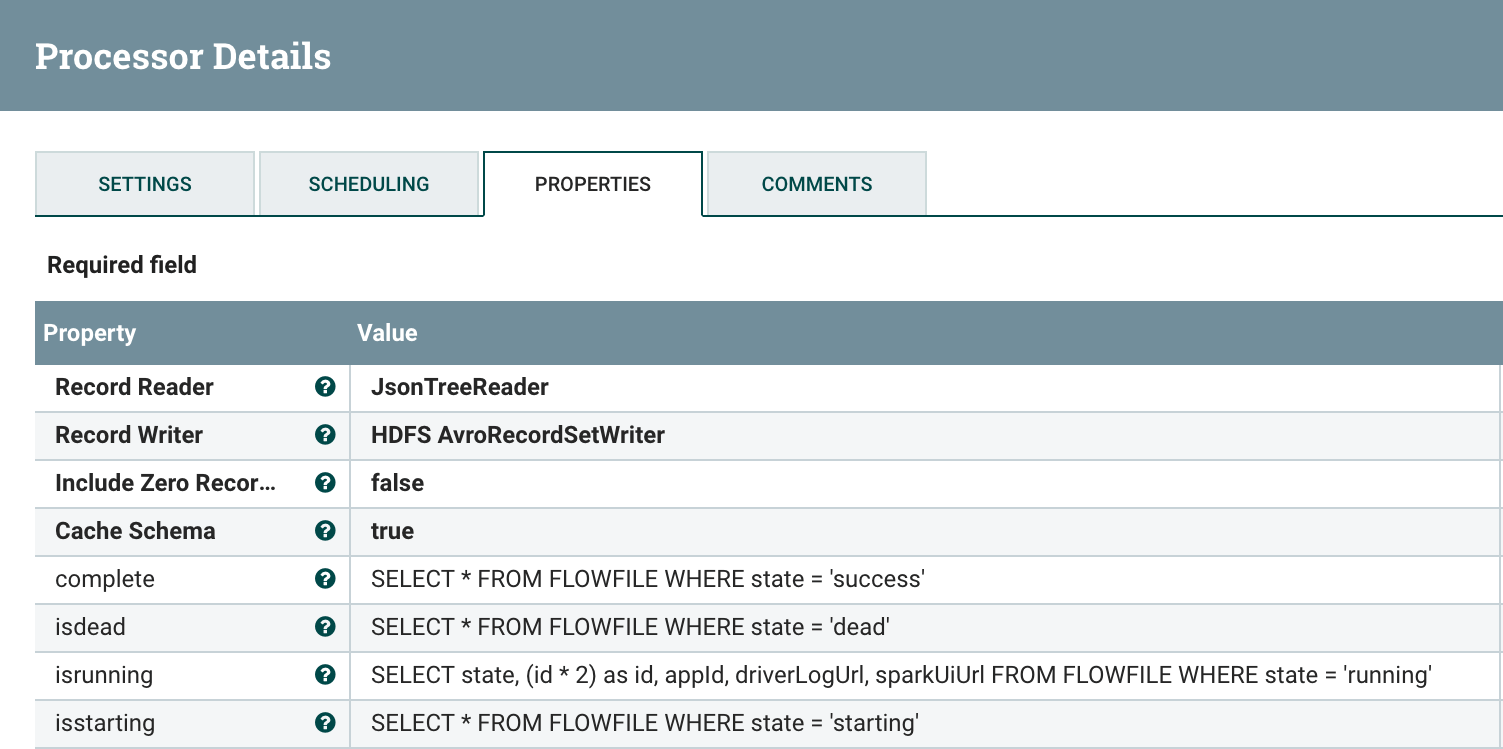Screen dimensions: 1503x749
Task: Open the SCHEDULING tab
Action: 370,184
